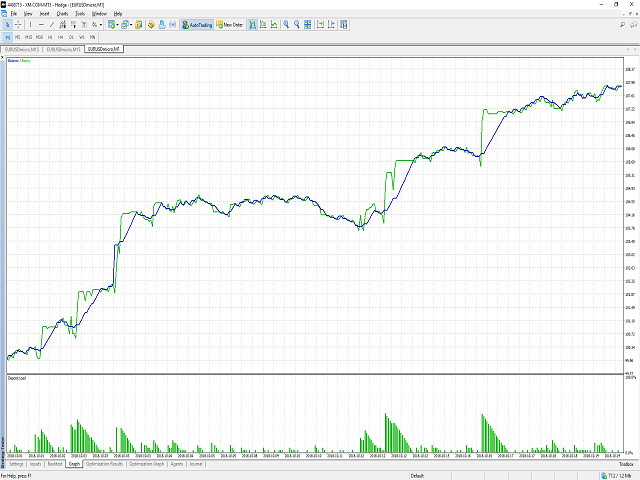Switch chart to bar chart icon

click(253, 25)
